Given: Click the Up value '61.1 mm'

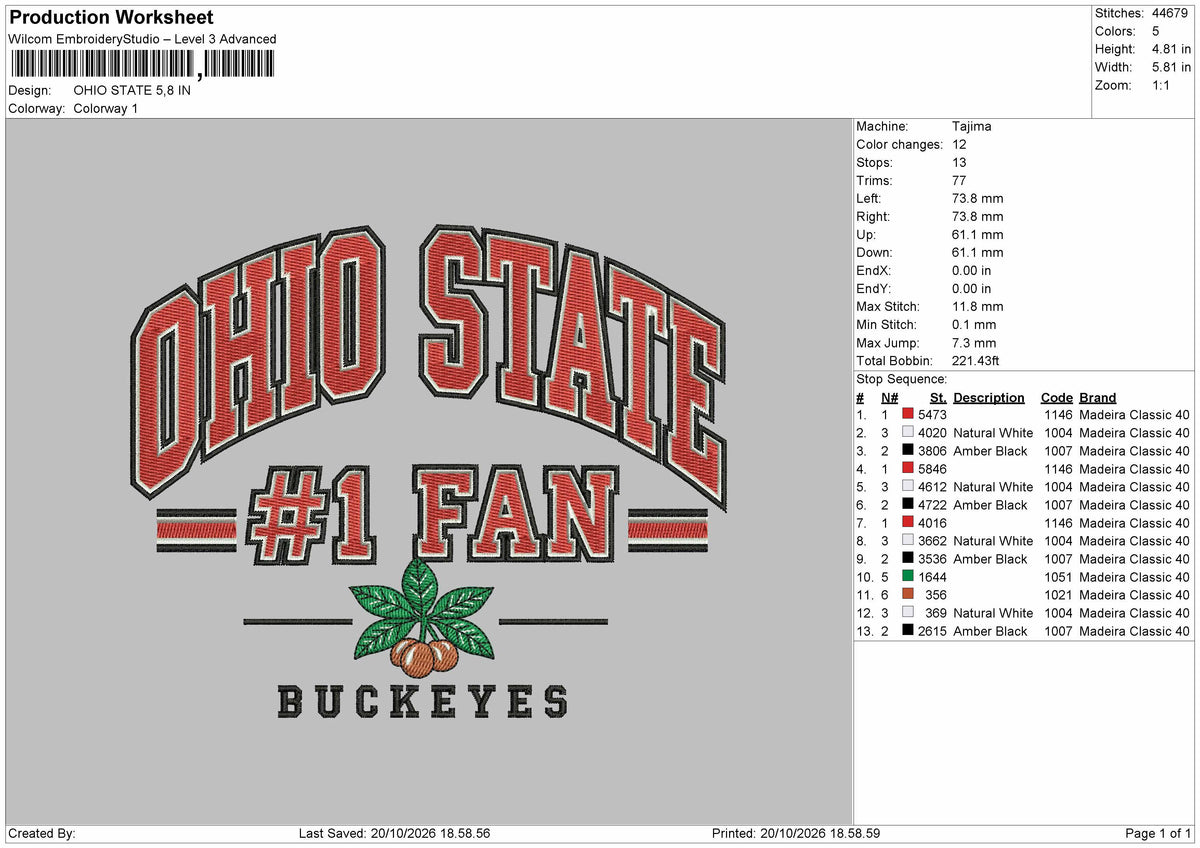Looking at the screenshot, I should [x=978, y=235].
